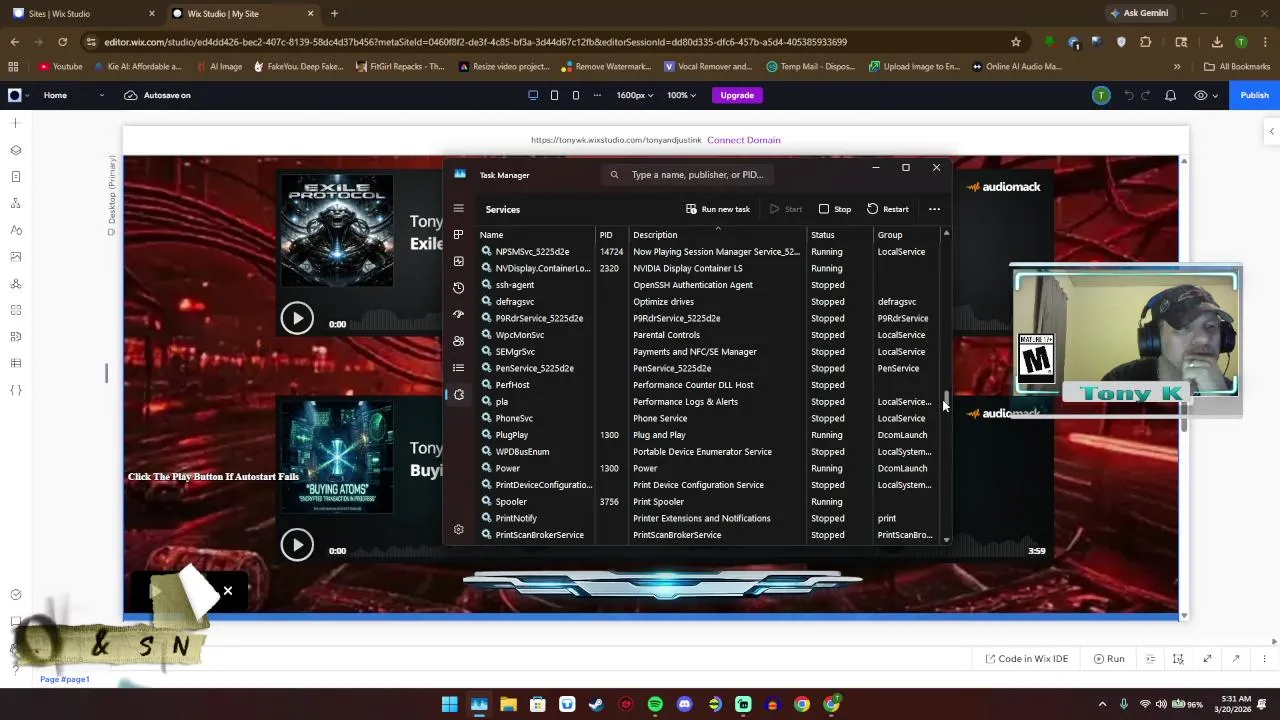Click Connect Domain link
Screen dimensions: 1280x720
pyautogui.click(x=743, y=140)
